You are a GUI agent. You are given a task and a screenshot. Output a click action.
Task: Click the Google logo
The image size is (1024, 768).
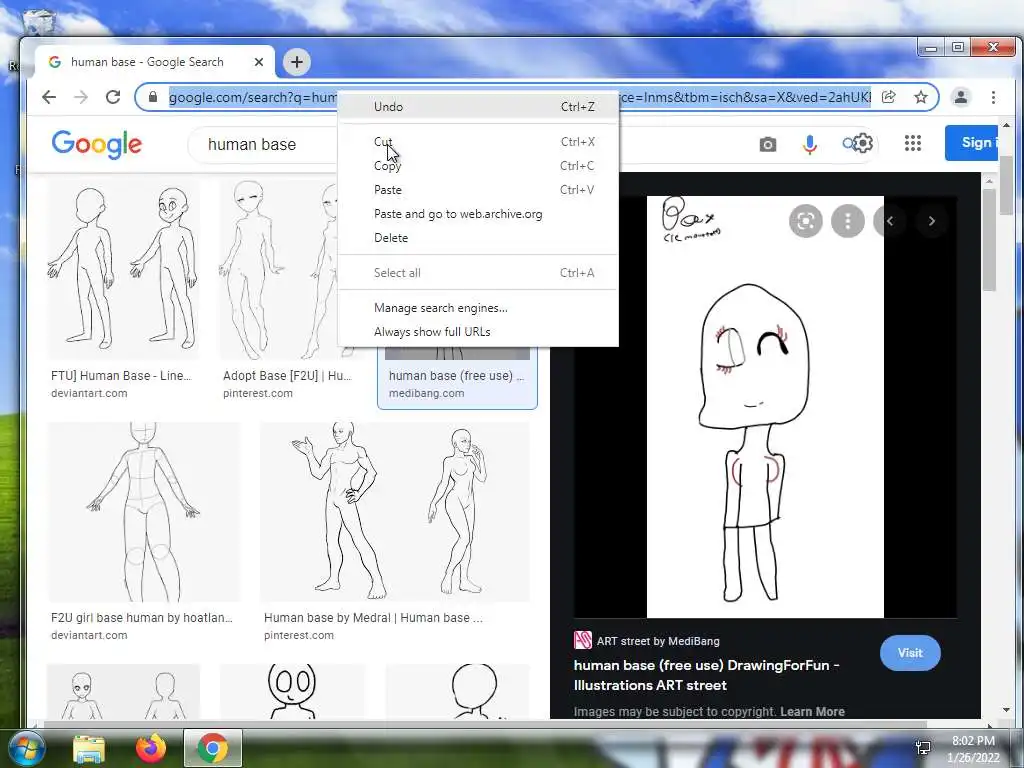coord(97,144)
